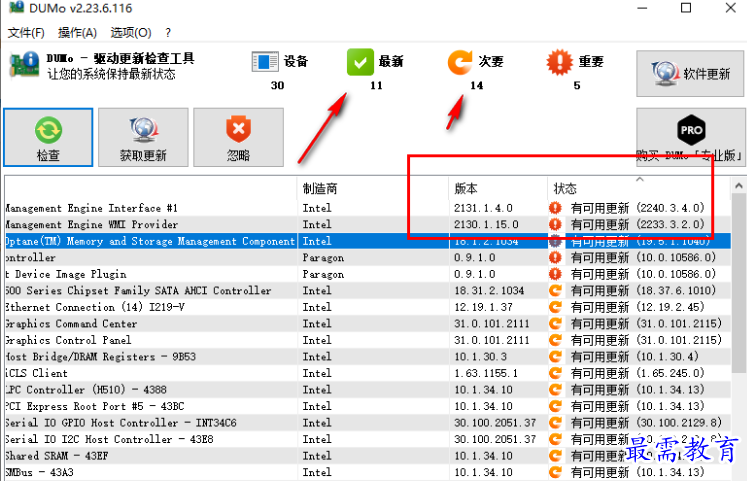
Task: Select SMBus - 43A3 row
Action: point(368,472)
